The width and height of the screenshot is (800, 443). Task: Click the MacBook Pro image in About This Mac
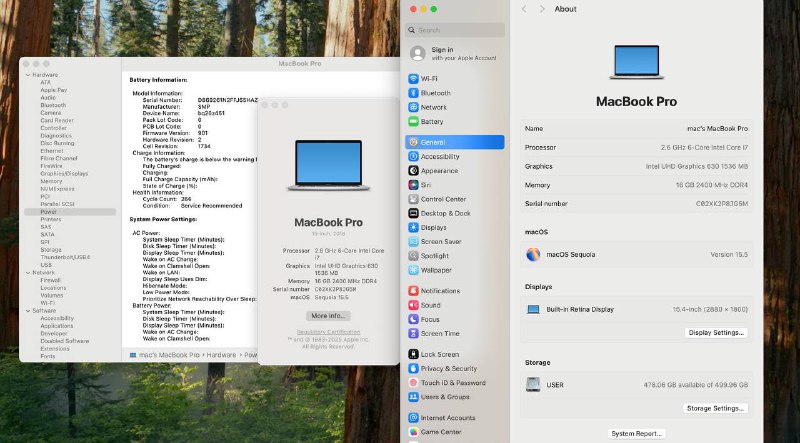[329, 165]
